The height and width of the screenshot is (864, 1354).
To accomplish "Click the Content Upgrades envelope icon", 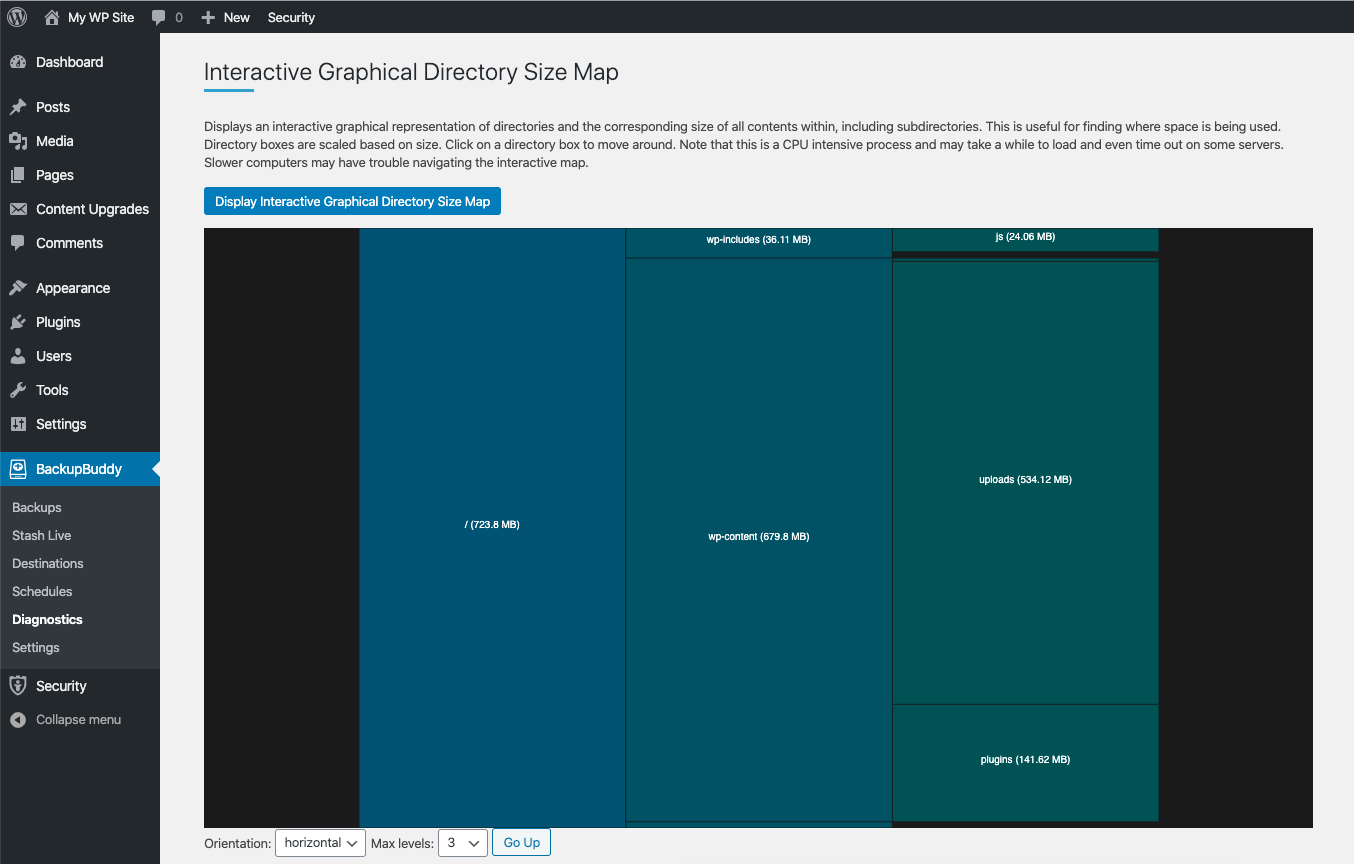I will (x=18, y=209).
